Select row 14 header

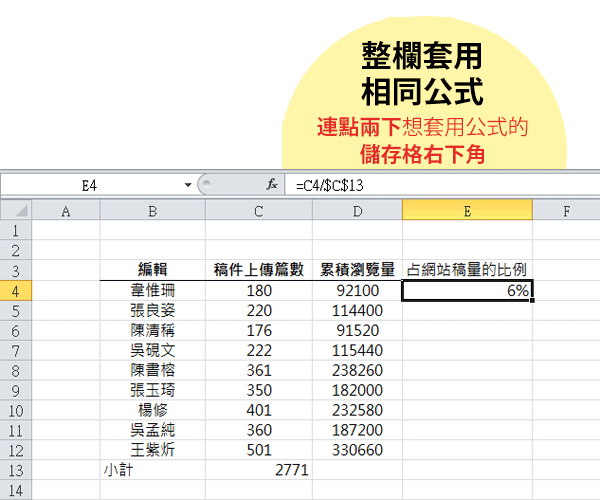(16, 490)
